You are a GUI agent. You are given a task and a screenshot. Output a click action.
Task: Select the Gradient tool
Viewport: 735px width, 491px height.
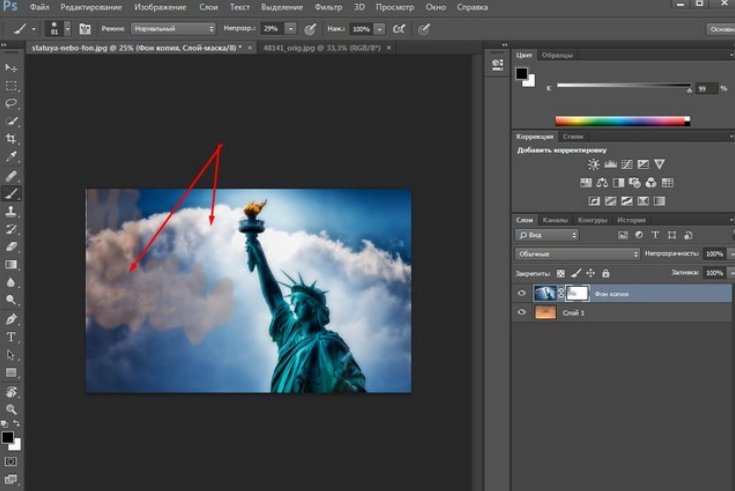coord(11,264)
